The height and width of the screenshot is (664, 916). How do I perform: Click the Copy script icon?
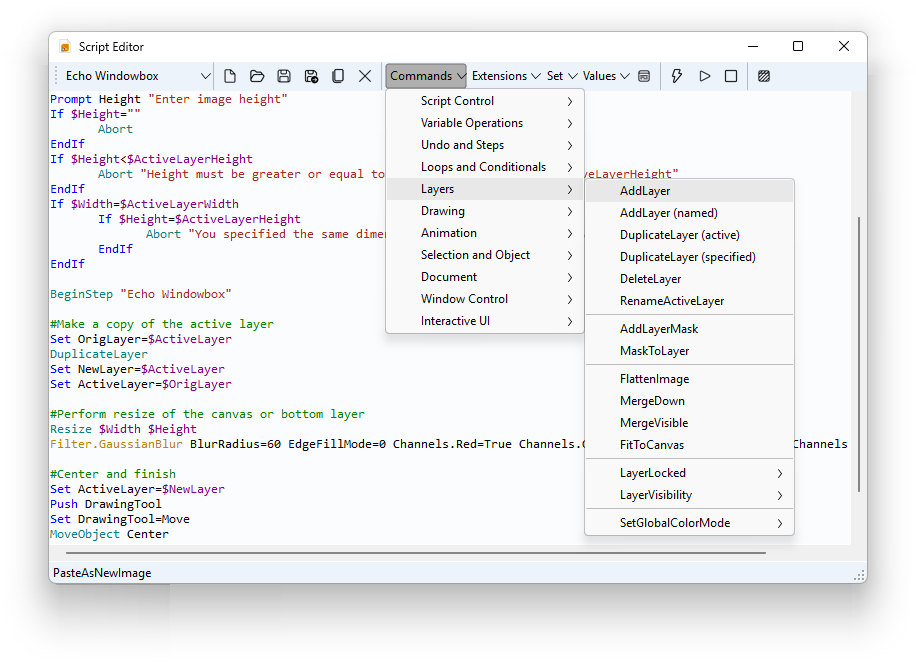click(x=338, y=76)
